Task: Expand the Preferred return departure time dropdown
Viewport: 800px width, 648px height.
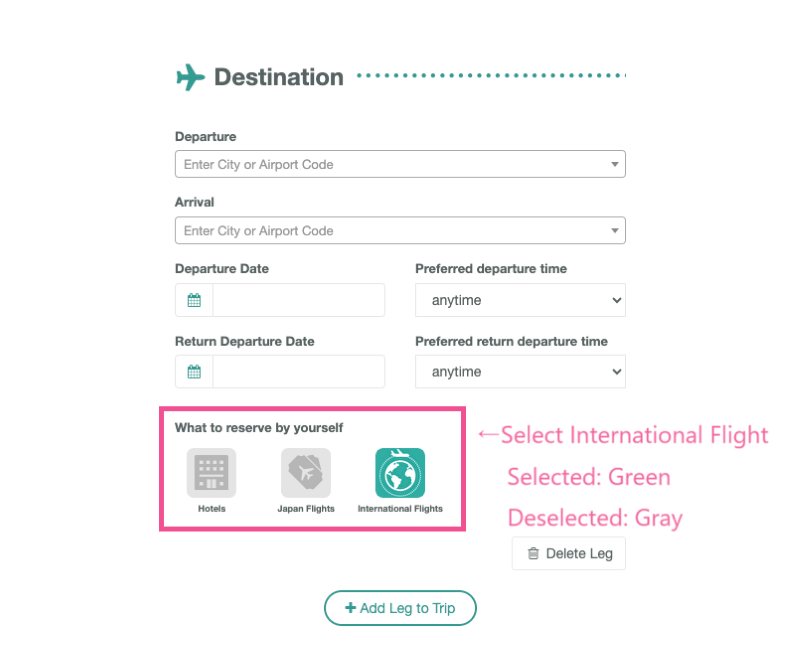Action: [x=520, y=371]
